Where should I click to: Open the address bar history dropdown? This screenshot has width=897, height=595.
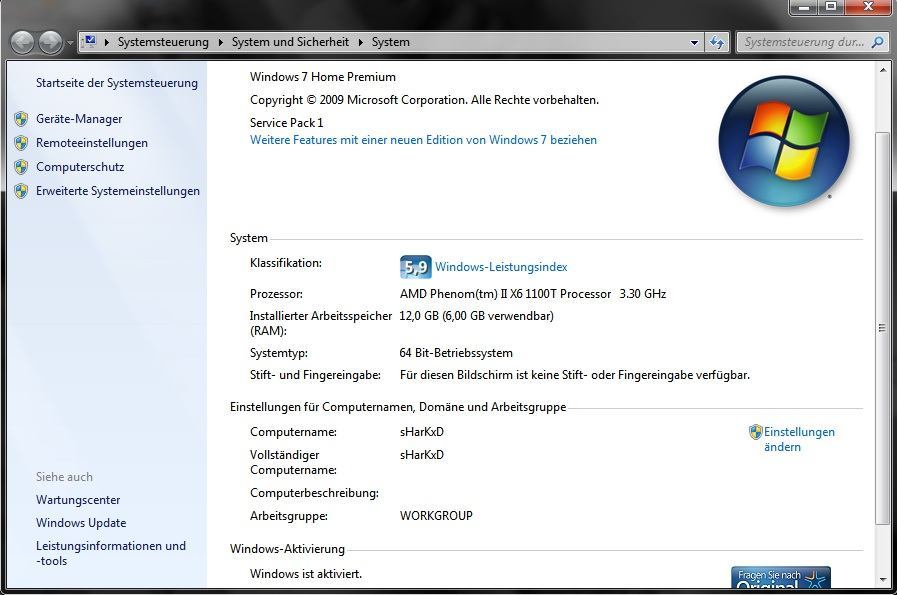click(x=694, y=42)
